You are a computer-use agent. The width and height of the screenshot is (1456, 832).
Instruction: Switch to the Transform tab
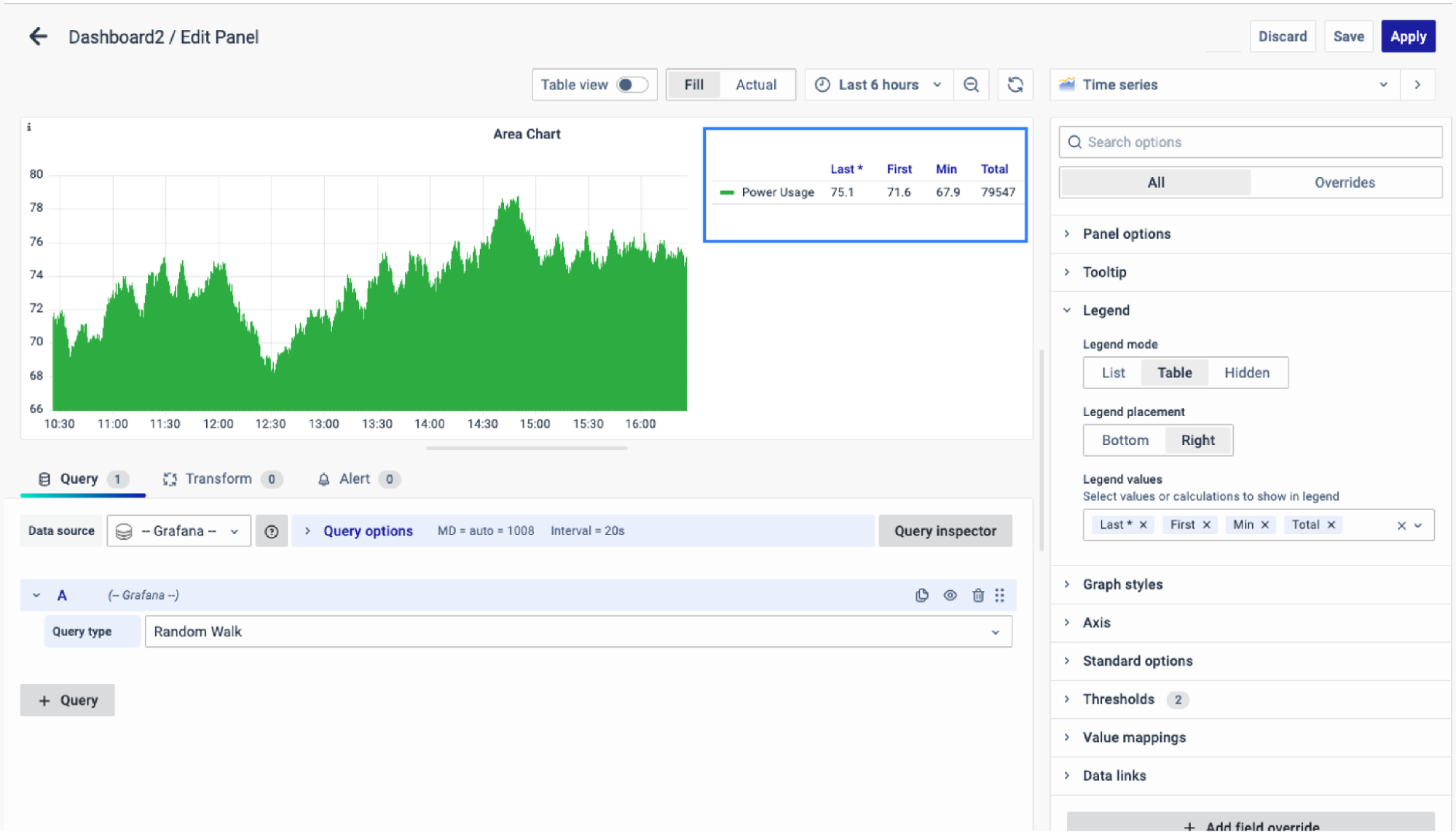[x=218, y=479]
